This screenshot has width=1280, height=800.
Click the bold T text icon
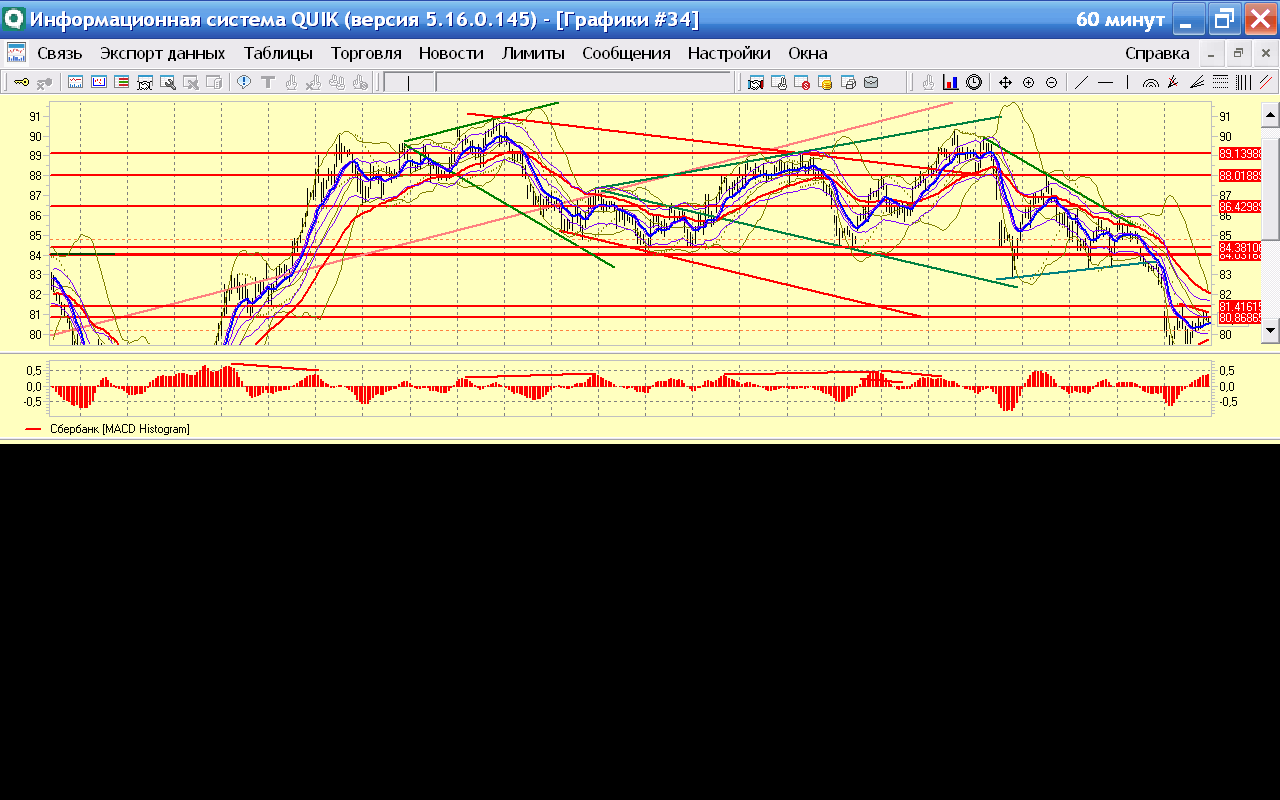[268, 82]
